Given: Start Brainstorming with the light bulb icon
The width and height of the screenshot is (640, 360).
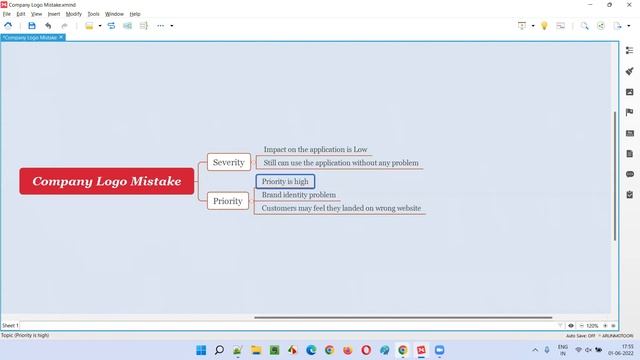Looking at the screenshot, I should 544,26.
